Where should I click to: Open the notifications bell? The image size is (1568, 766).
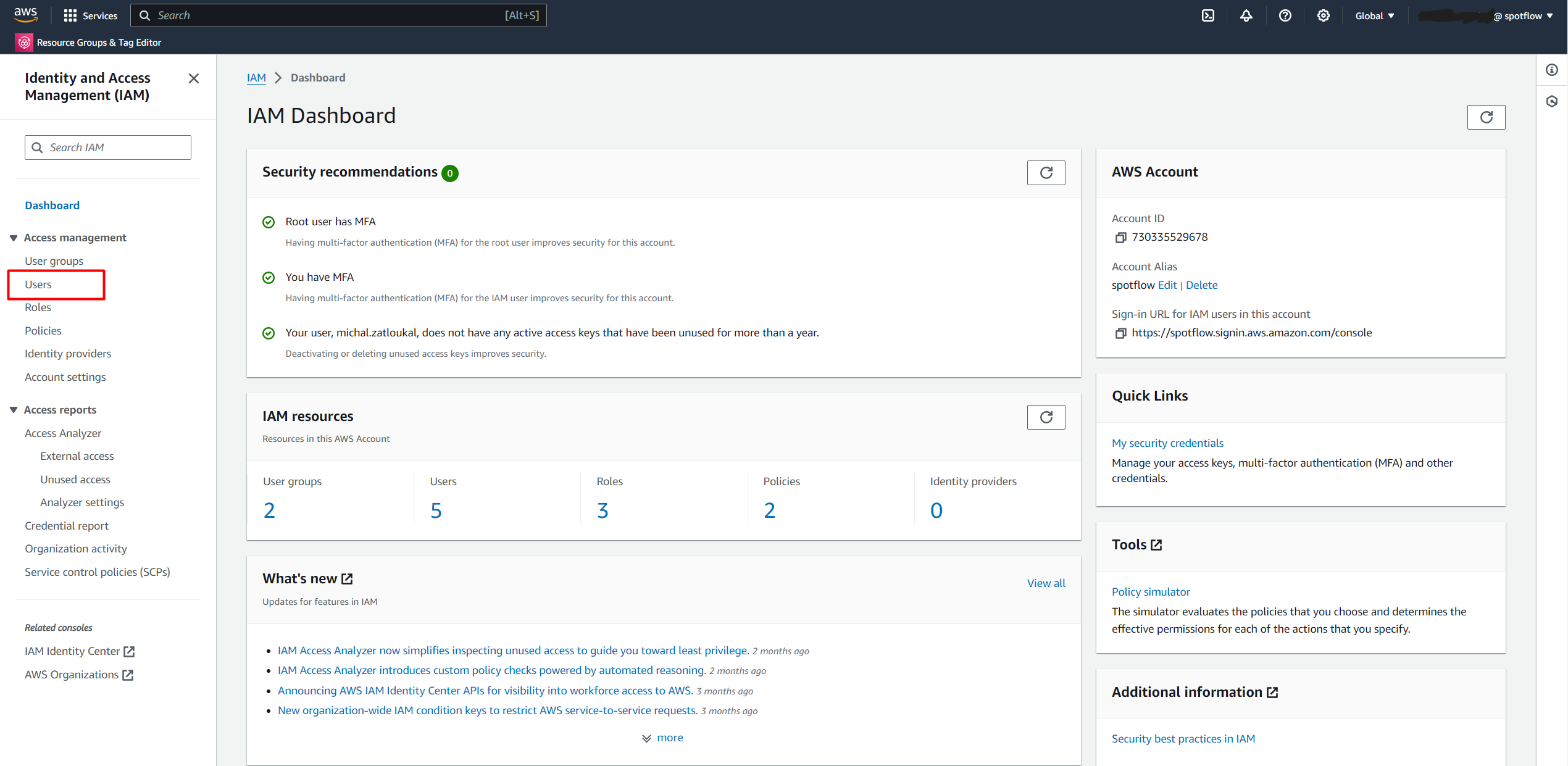click(1246, 15)
